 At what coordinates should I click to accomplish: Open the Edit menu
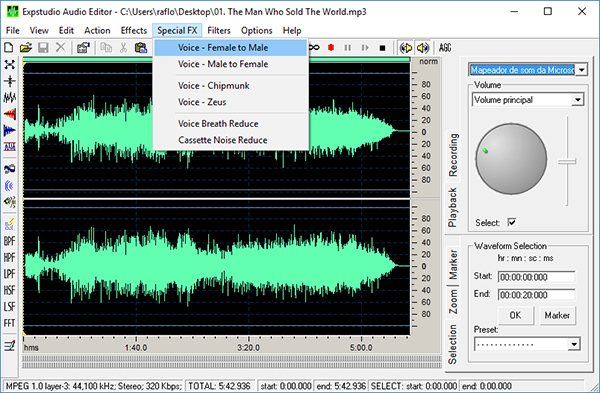point(66,31)
